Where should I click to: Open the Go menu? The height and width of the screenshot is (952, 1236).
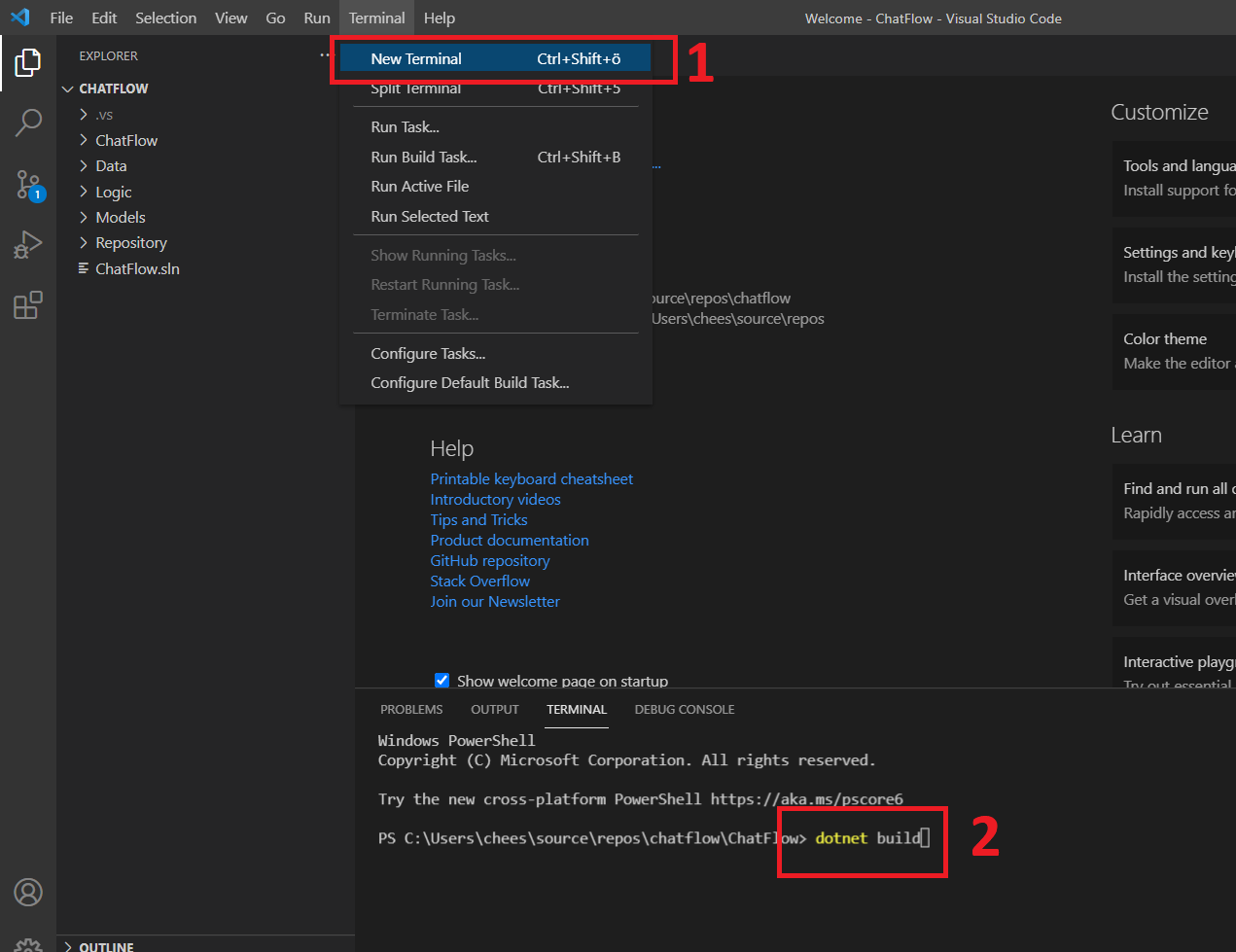pos(275,18)
